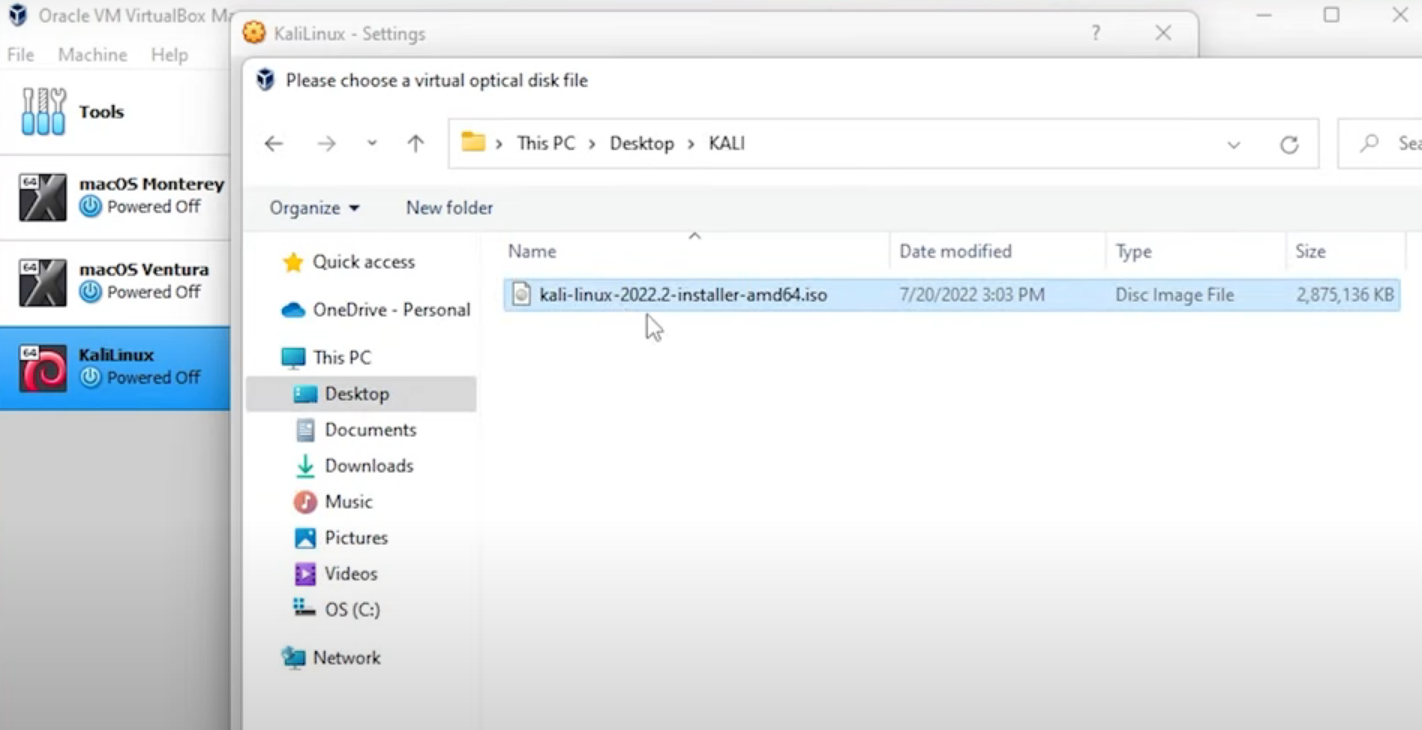The width and height of the screenshot is (1422, 730).
Task: Open the Organize dropdown menu
Action: (314, 208)
